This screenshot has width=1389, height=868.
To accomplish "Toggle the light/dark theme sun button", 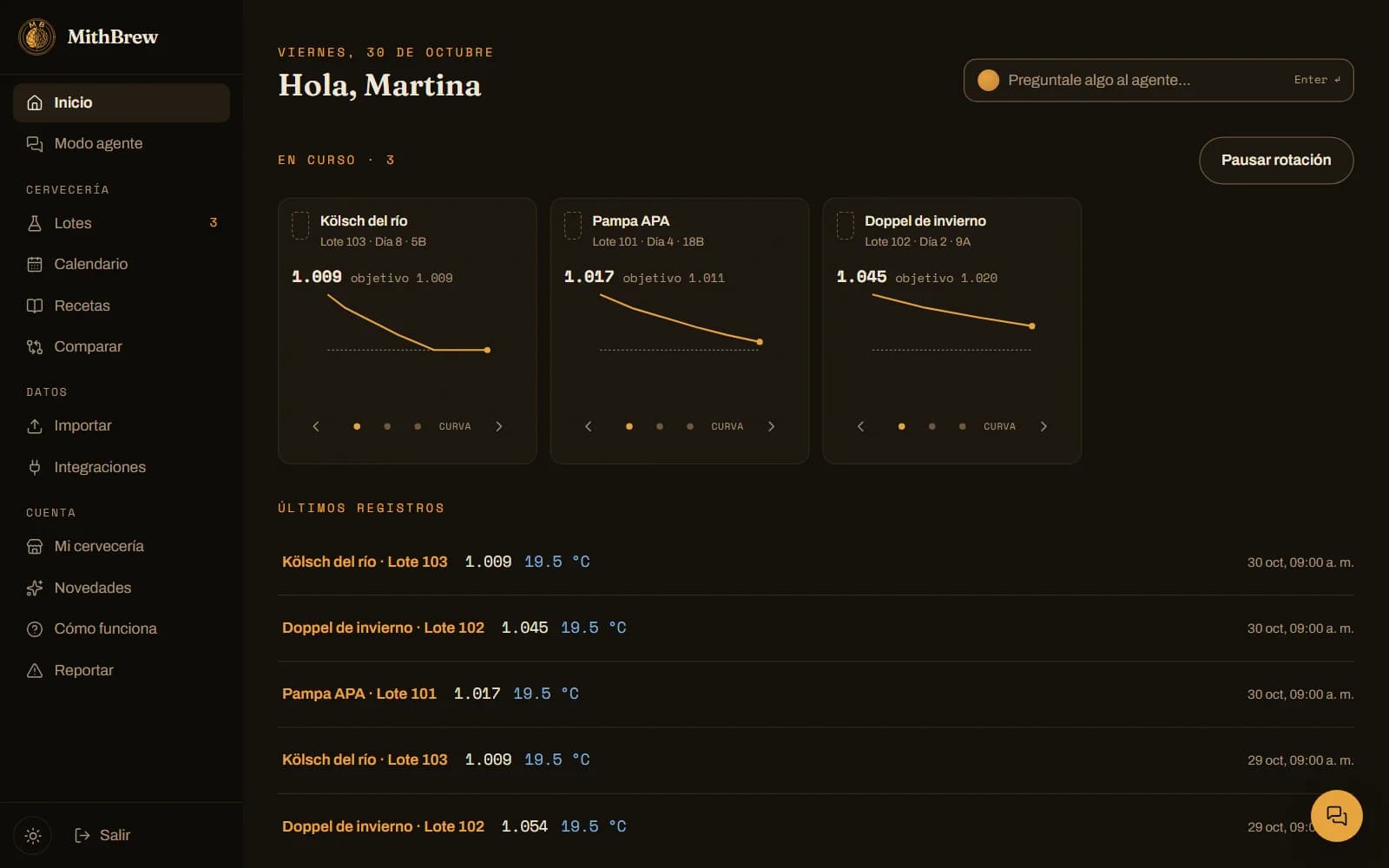I will point(33,835).
